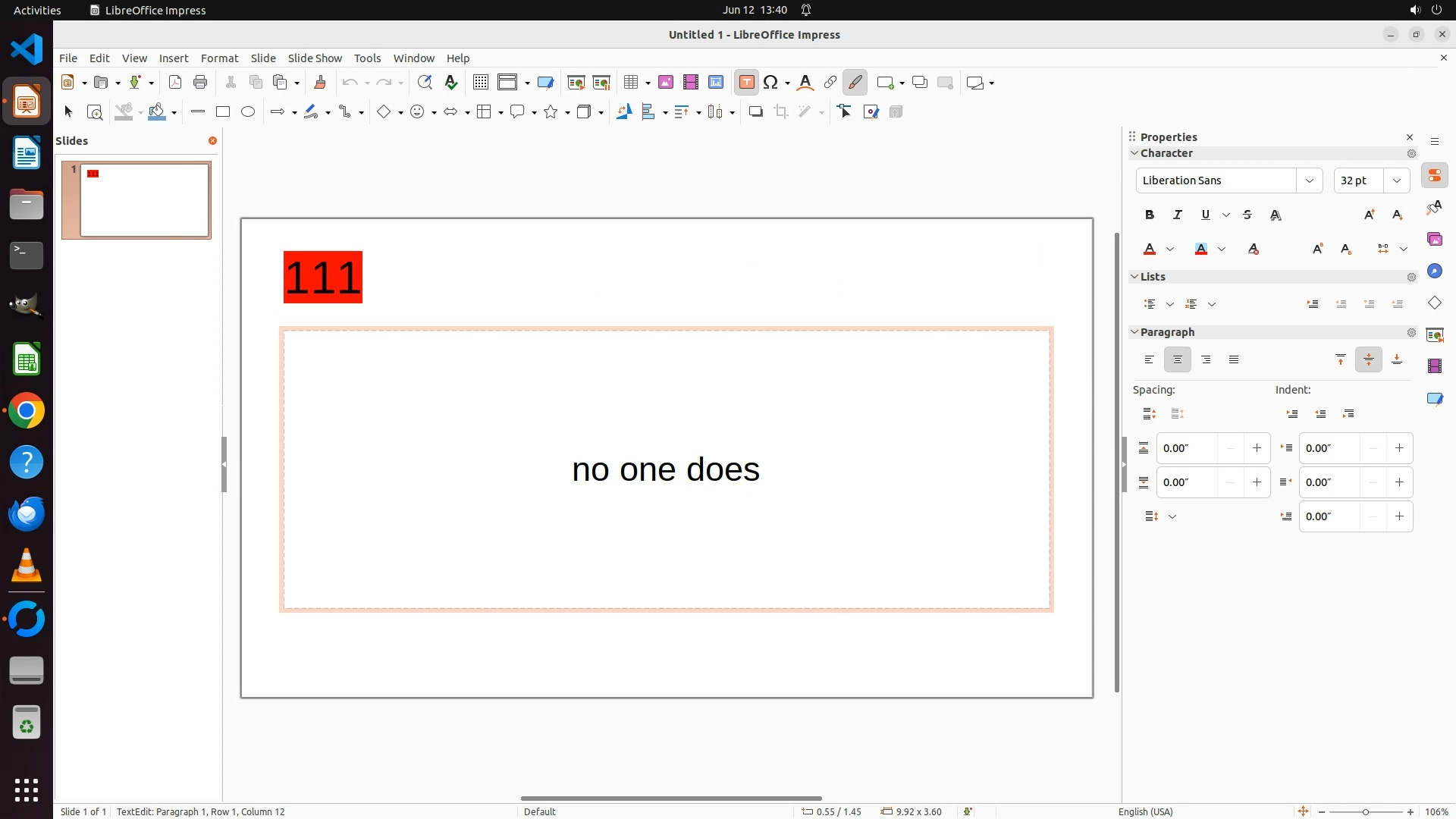Open the font name dropdown

(1309, 180)
